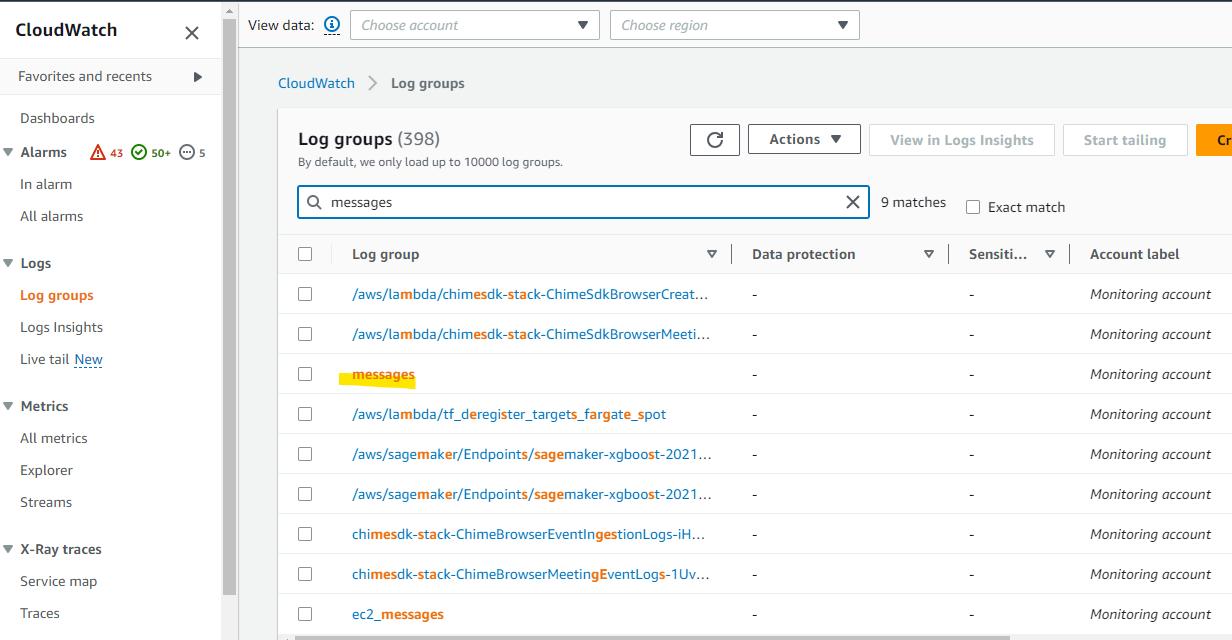Click the red in-alarm count 43
The width and height of the screenshot is (1232, 640).
pos(107,153)
